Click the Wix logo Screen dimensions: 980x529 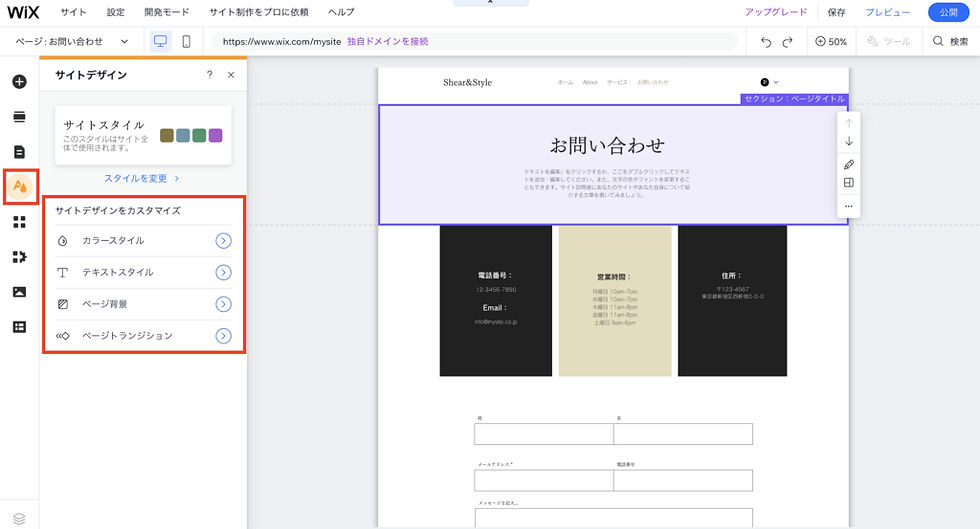(23, 12)
